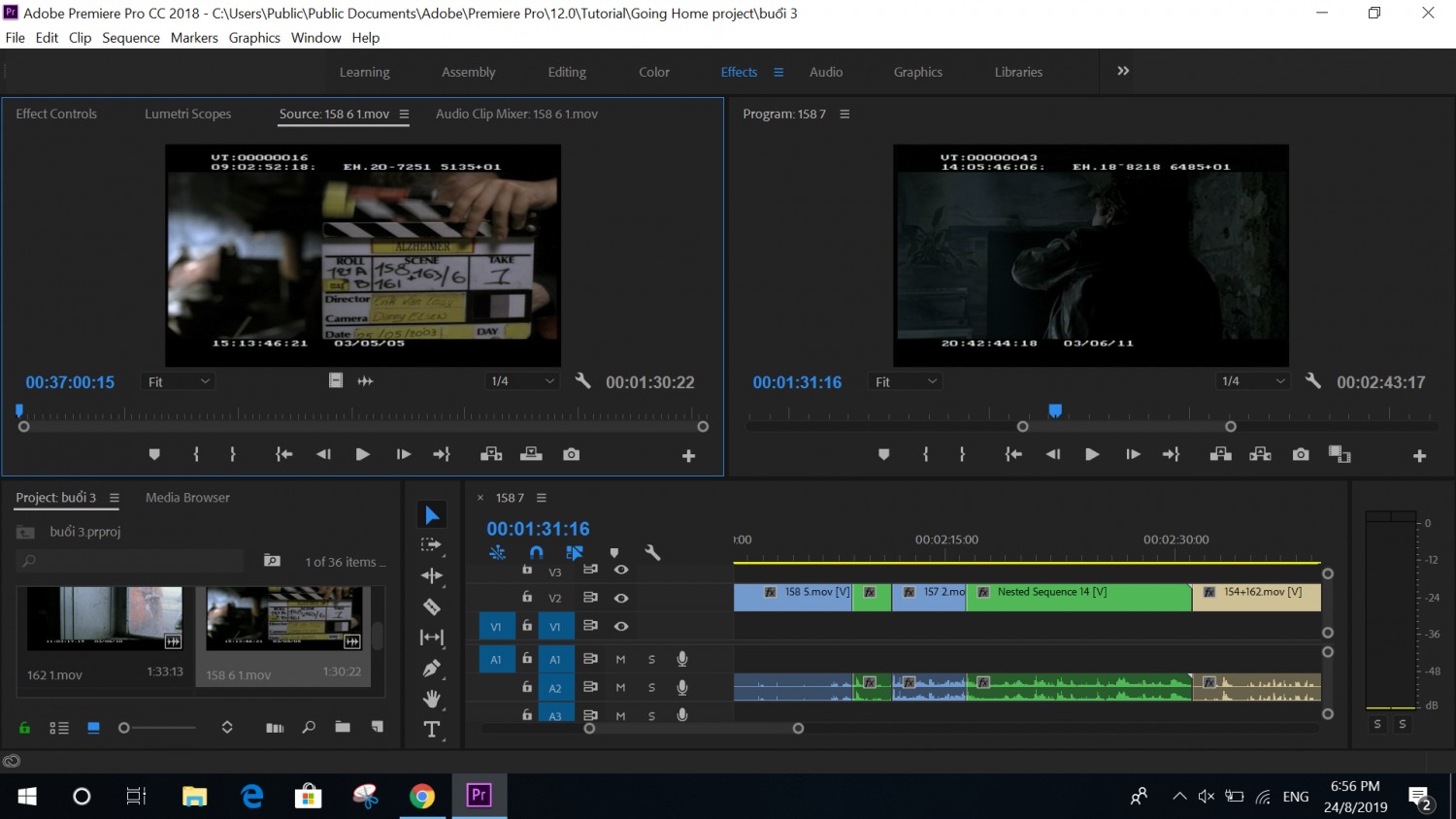Open Program monitor settings wrench
Screen dimensions: 1456x819
coord(1312,381)
